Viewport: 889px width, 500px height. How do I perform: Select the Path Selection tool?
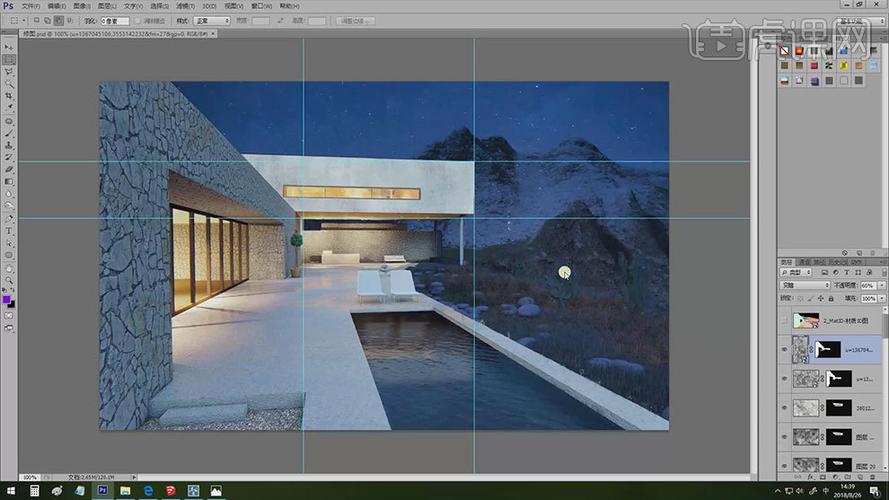(x=9, y=243)
